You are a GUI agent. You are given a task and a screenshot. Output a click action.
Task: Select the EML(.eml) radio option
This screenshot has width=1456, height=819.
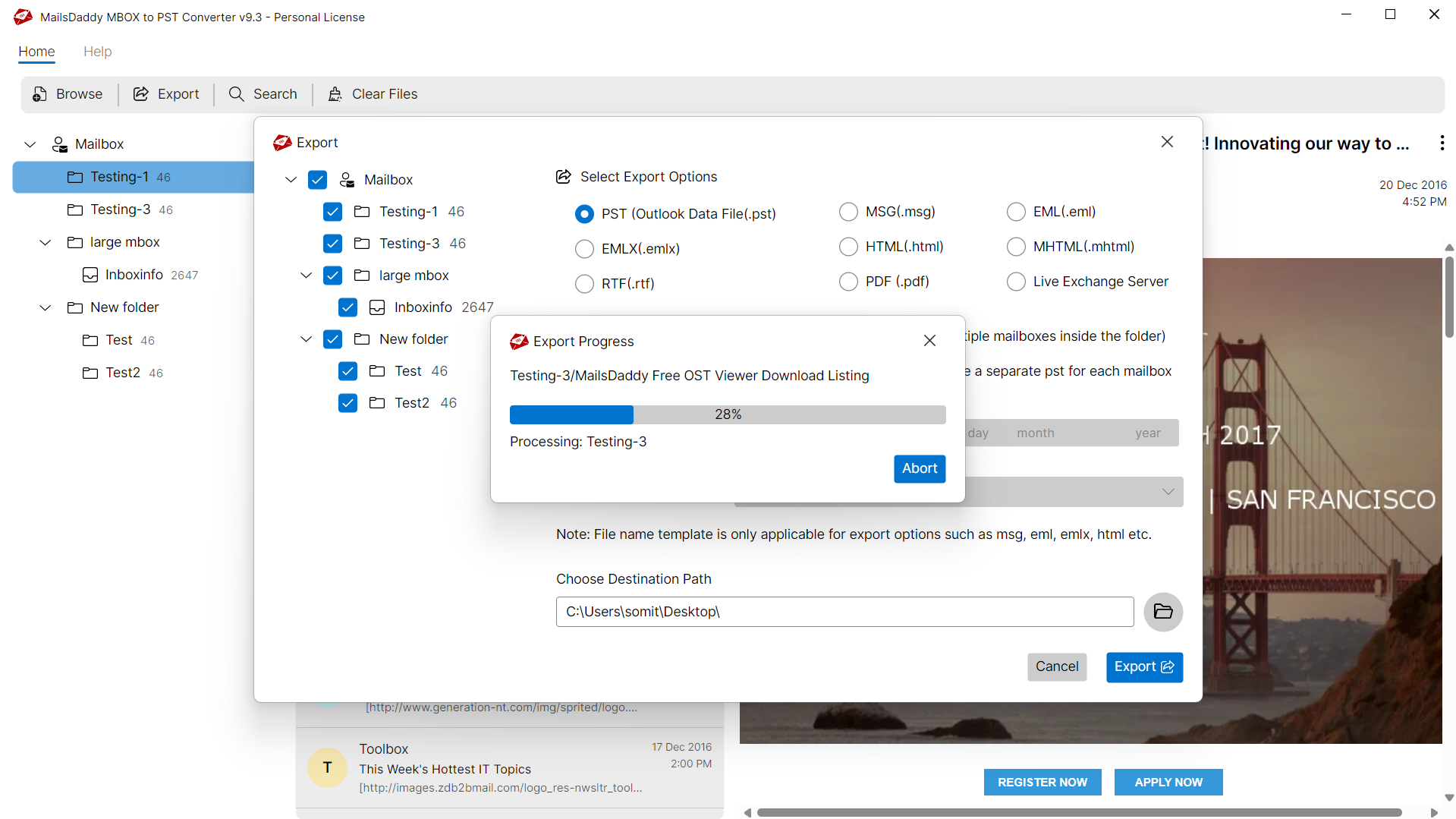click(1016, 212)
